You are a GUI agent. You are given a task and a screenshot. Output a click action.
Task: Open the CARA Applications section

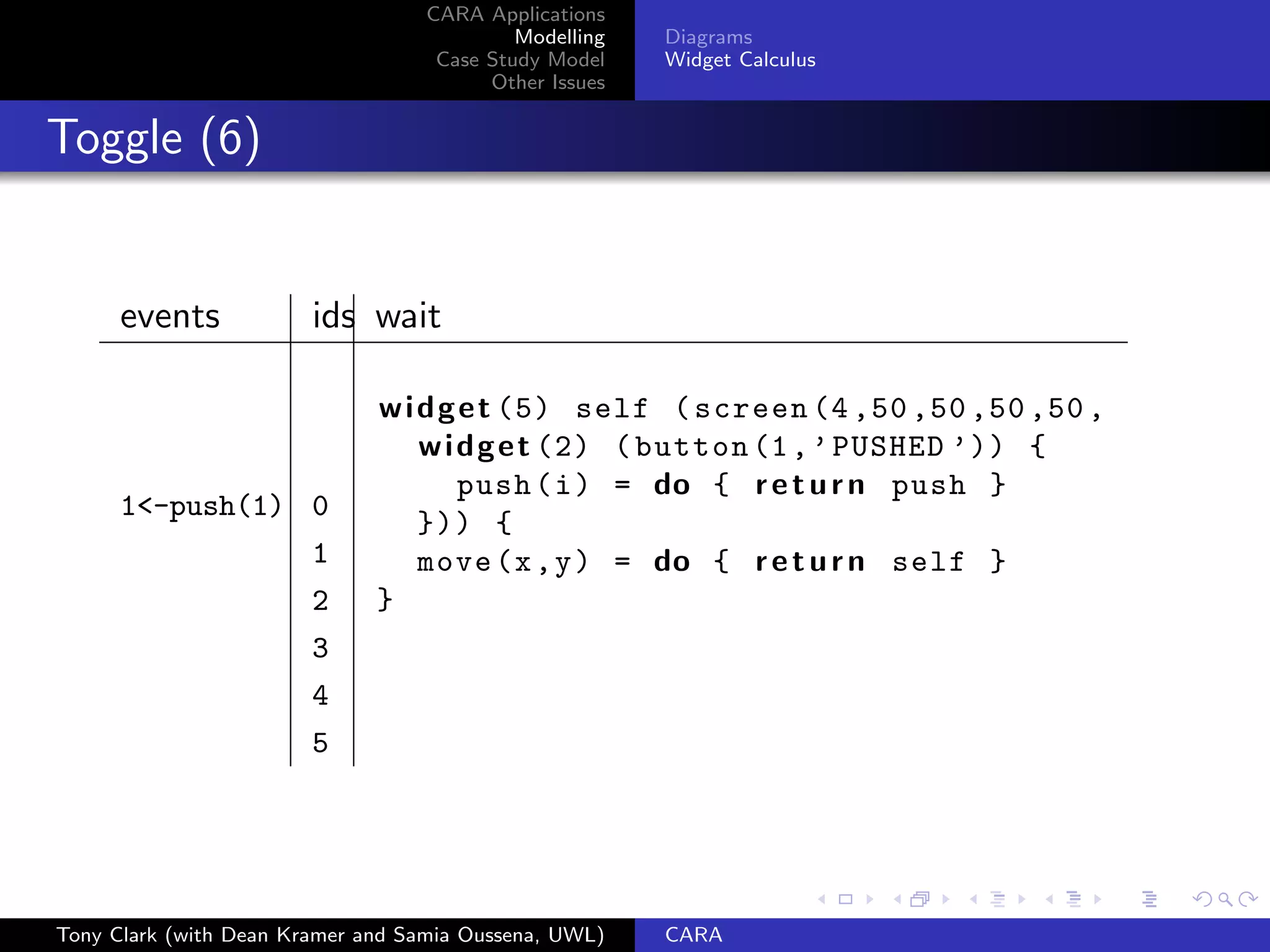515,14
